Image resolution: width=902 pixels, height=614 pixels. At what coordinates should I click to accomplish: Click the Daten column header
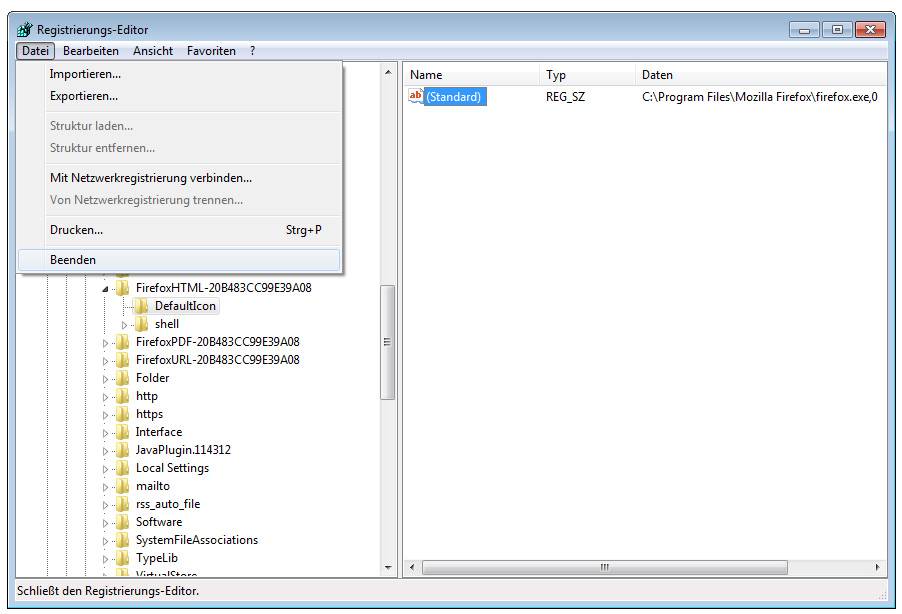tap(657, 75)
